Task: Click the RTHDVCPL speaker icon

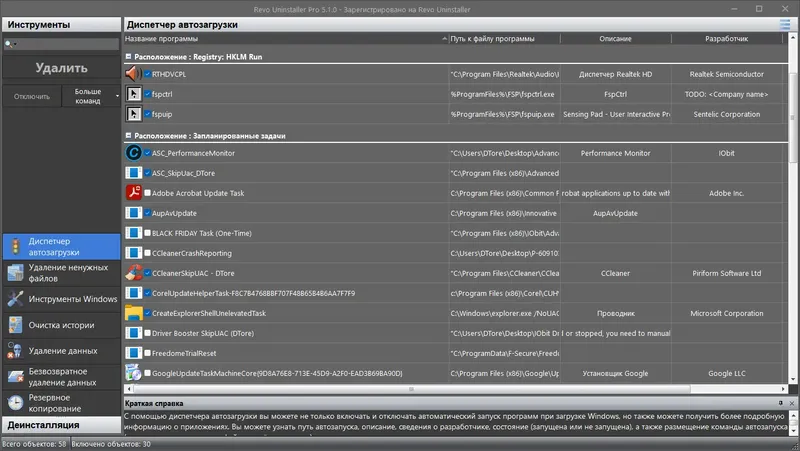Action: click(x=133, y=74)
